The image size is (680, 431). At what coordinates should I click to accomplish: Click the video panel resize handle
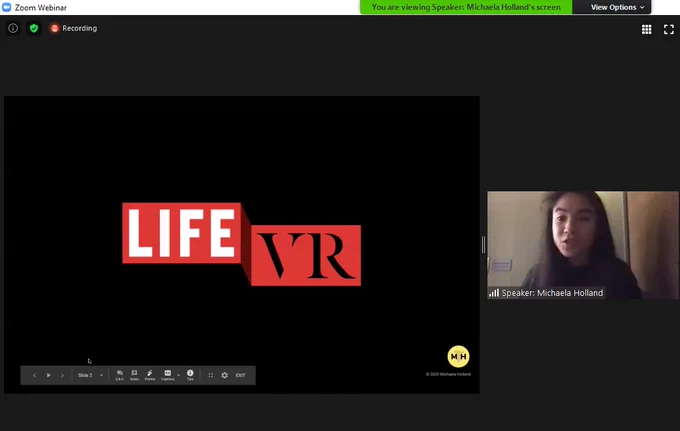click(484, 245)
